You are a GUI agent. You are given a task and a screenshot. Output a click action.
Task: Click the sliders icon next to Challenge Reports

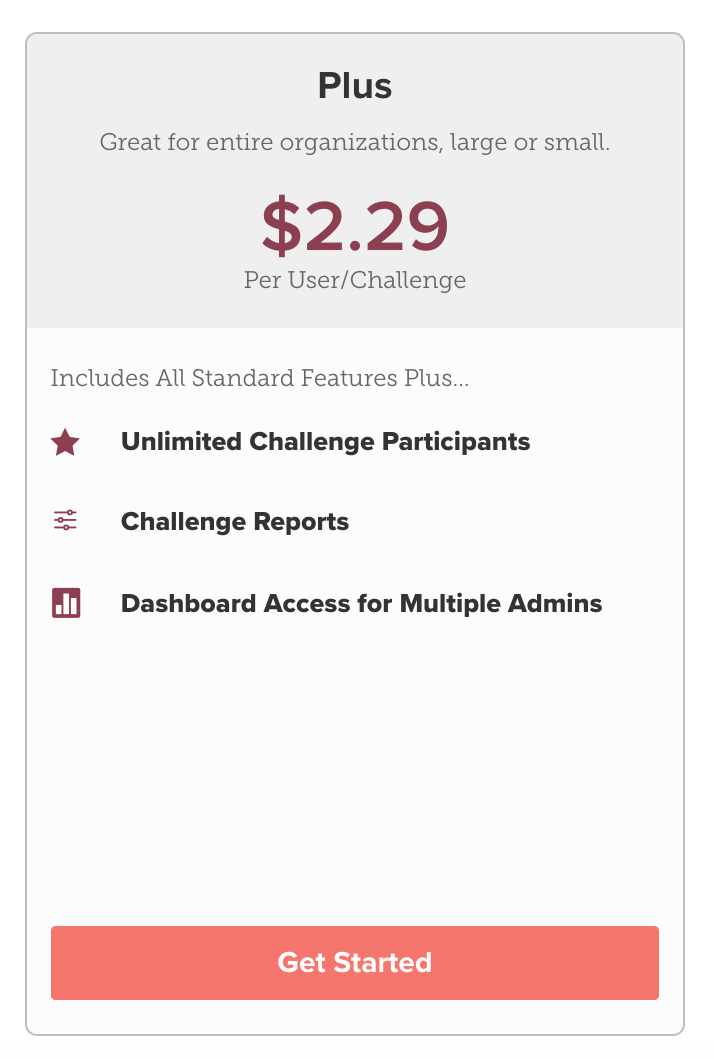(66, 520)
